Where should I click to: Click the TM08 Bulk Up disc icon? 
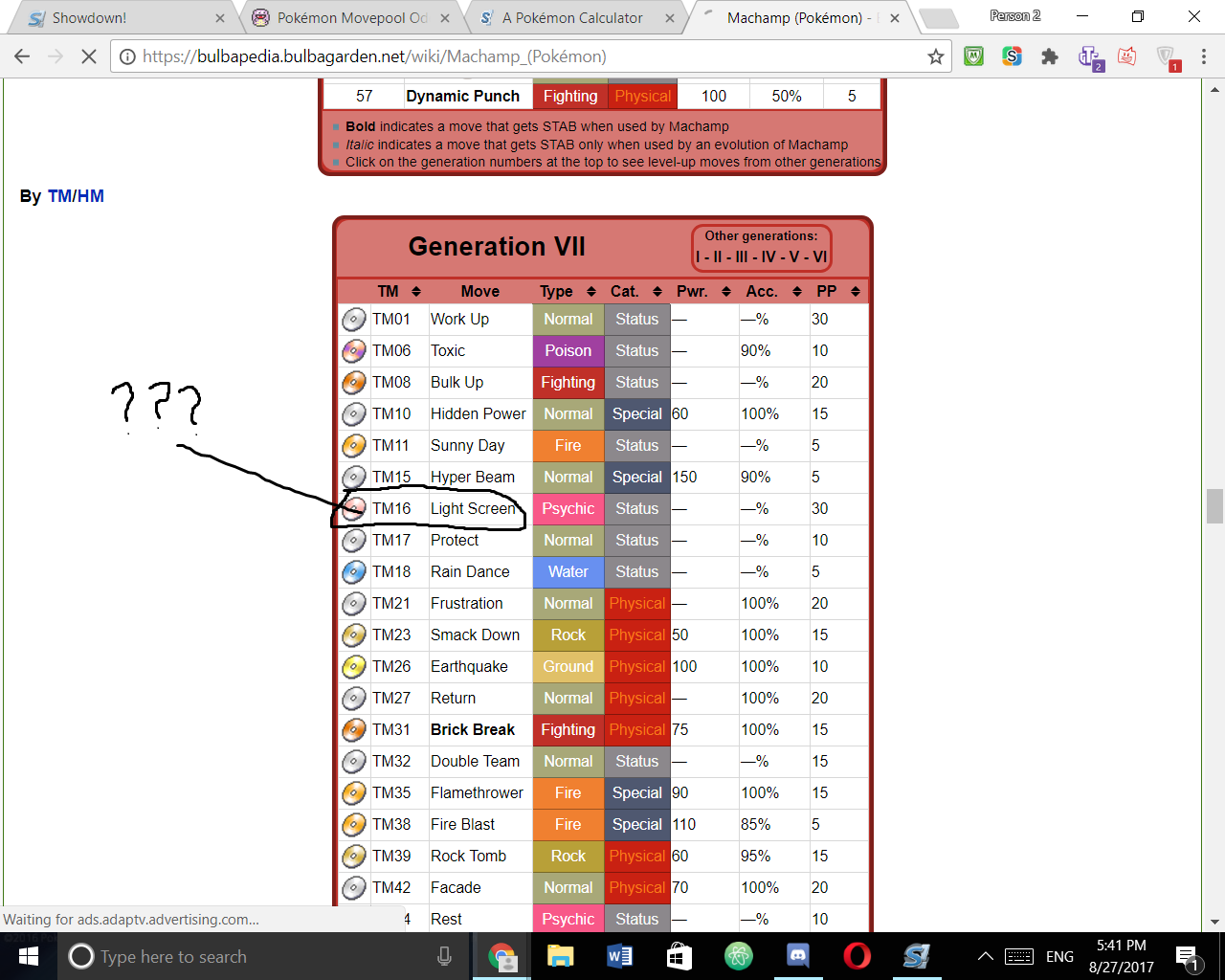tap(354, 383)
